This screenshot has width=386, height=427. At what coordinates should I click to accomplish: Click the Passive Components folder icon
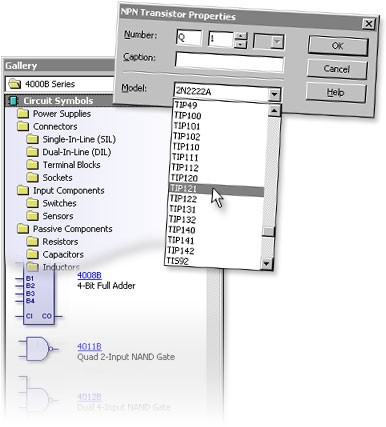23,229
